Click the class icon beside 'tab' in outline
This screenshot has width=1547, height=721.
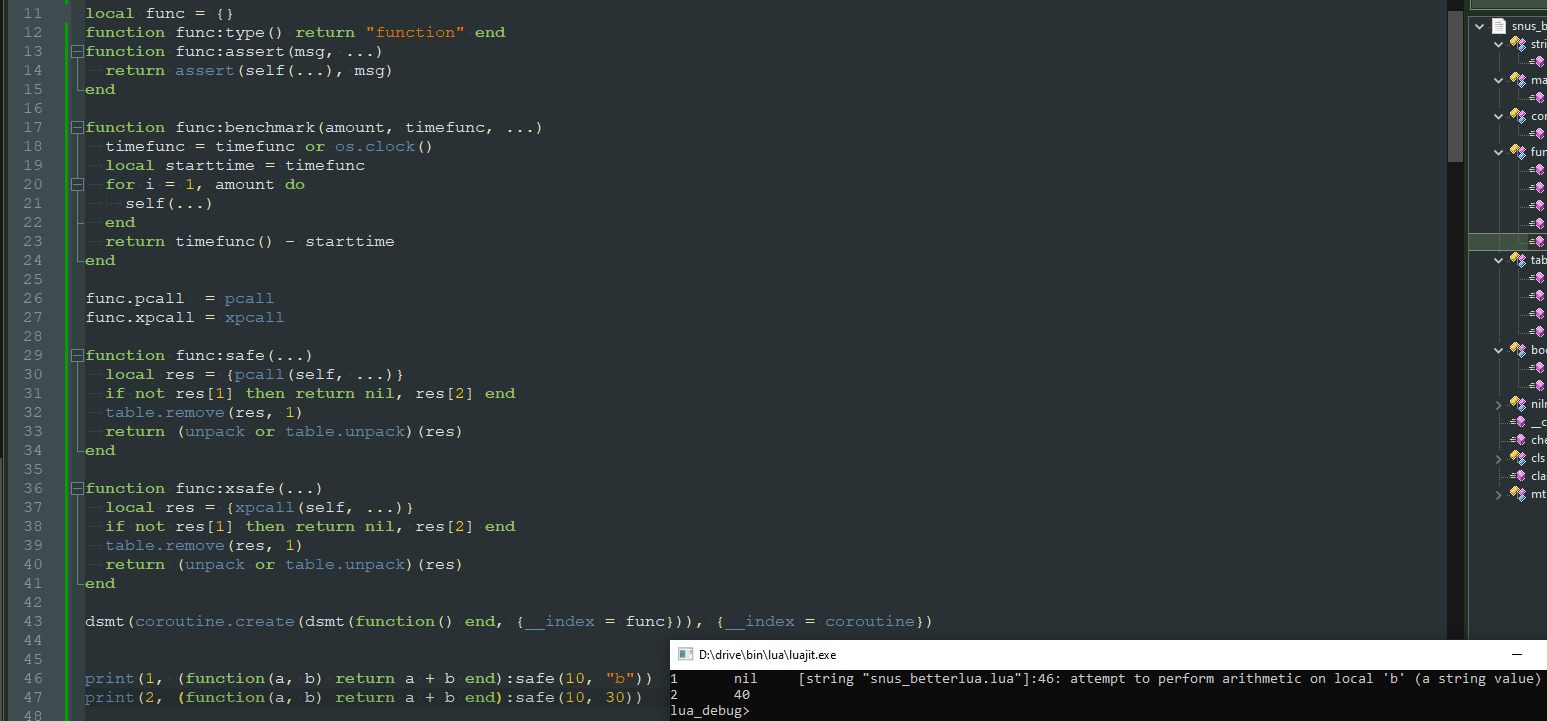[x=1518, y=260]
